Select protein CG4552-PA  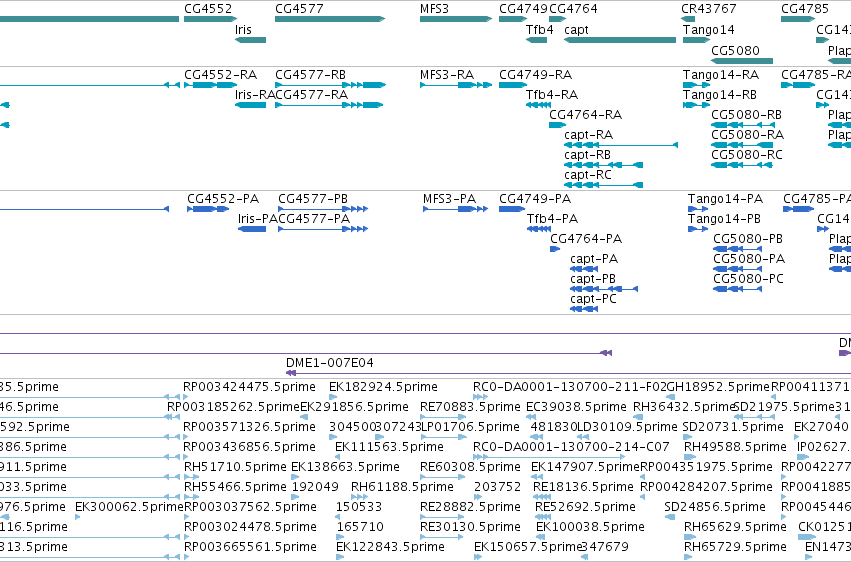tap(208, 209)
